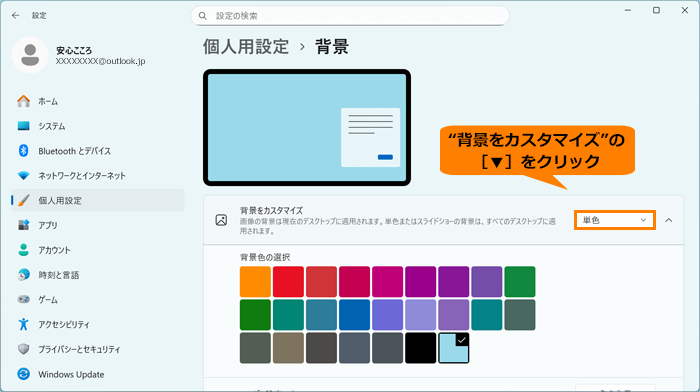Image resolution: width=700 pixels, height=392 pixels.
Task: Click the Privacy shield icon
Action: point(24,349)
